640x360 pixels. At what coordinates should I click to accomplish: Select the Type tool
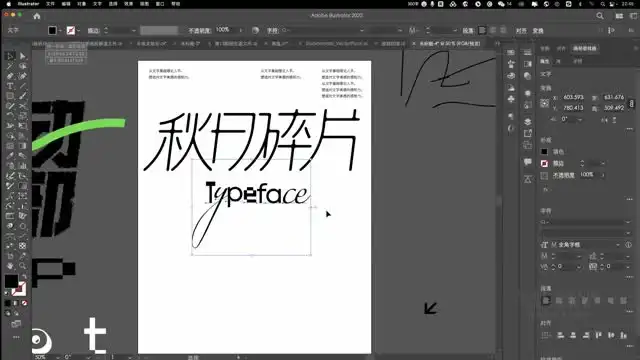point(10,86)
